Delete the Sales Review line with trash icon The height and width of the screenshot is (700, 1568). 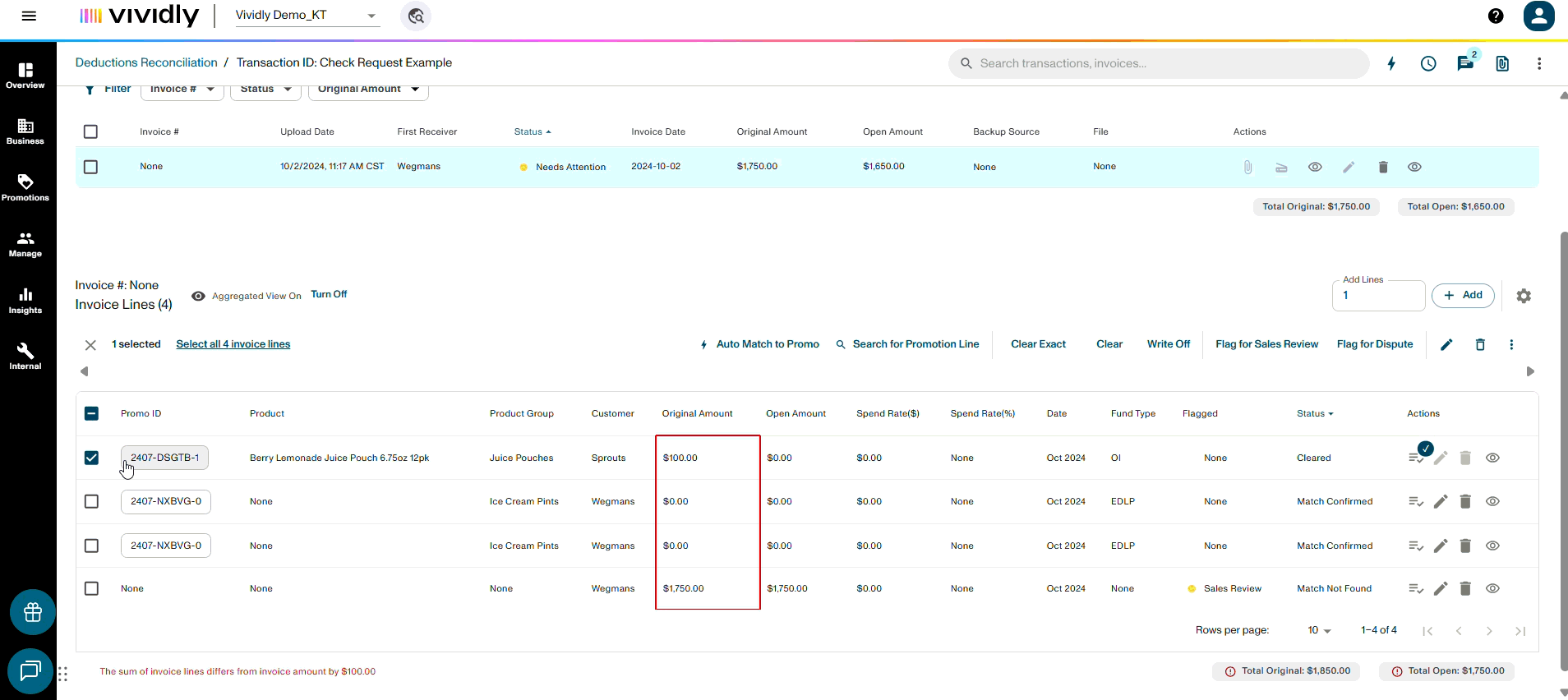[1465, 588]
